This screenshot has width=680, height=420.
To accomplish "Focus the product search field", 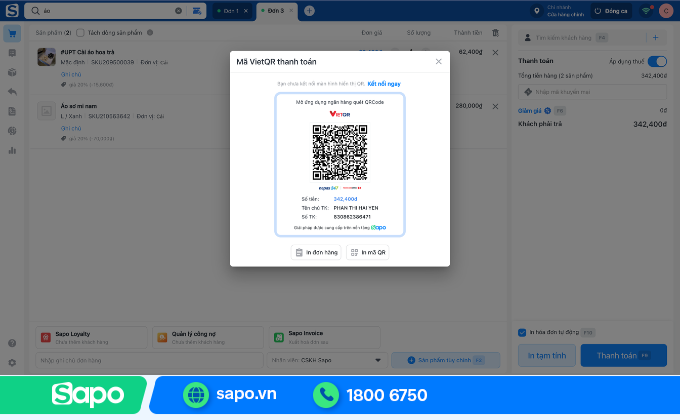I will [x=106, y=11].
